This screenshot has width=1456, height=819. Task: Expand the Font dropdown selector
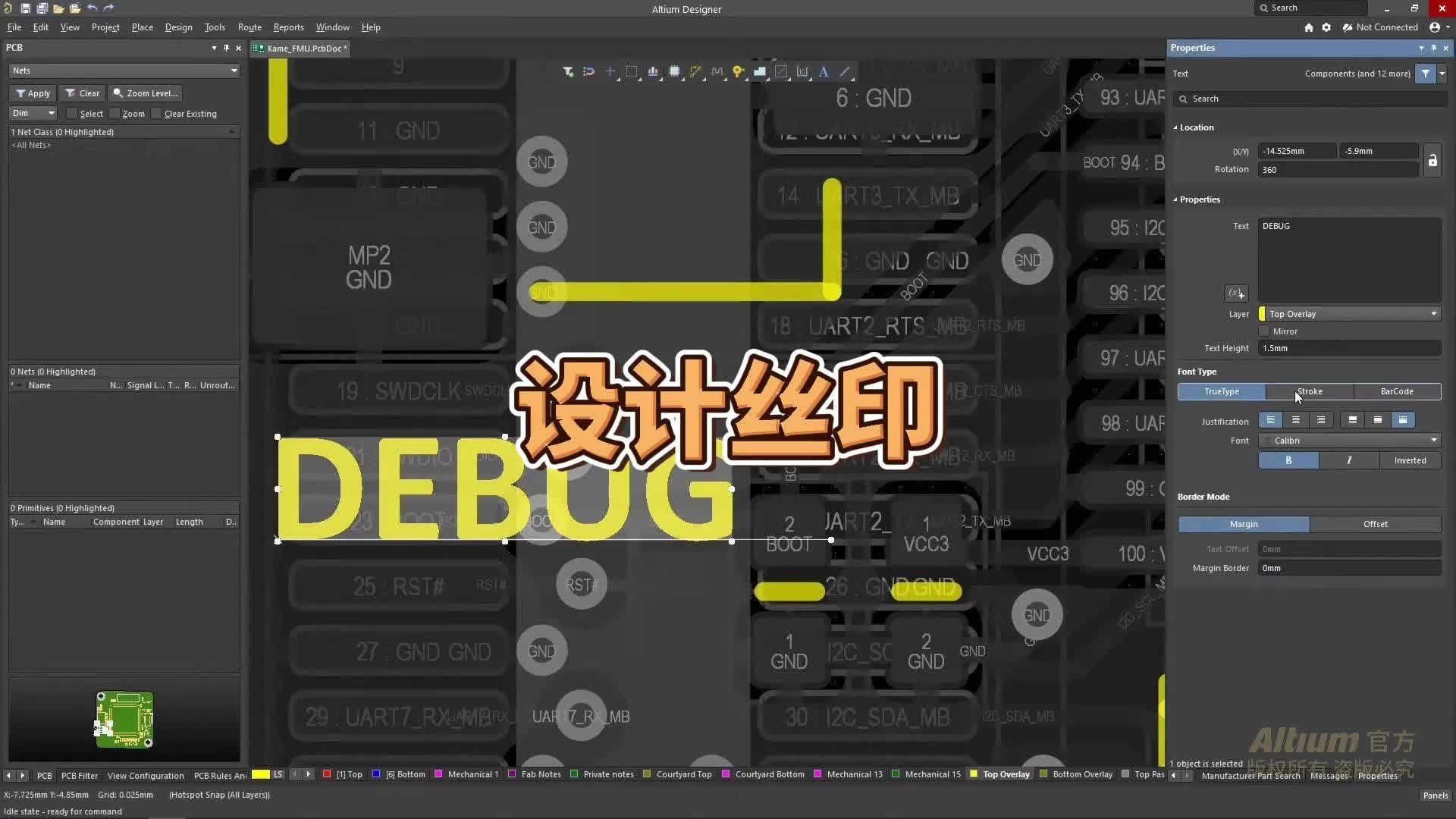tap(1434, 440)
